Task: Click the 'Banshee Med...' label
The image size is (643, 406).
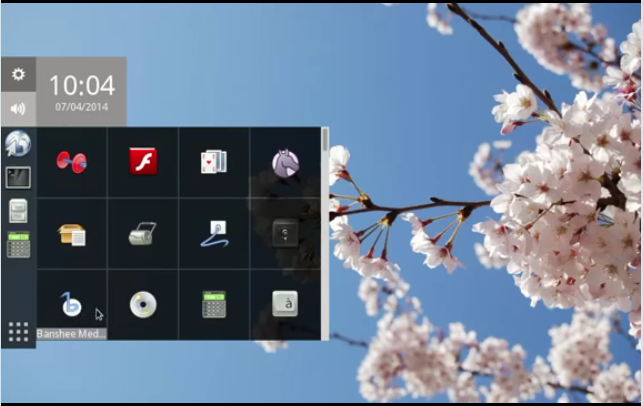Action: pos(71,334)
